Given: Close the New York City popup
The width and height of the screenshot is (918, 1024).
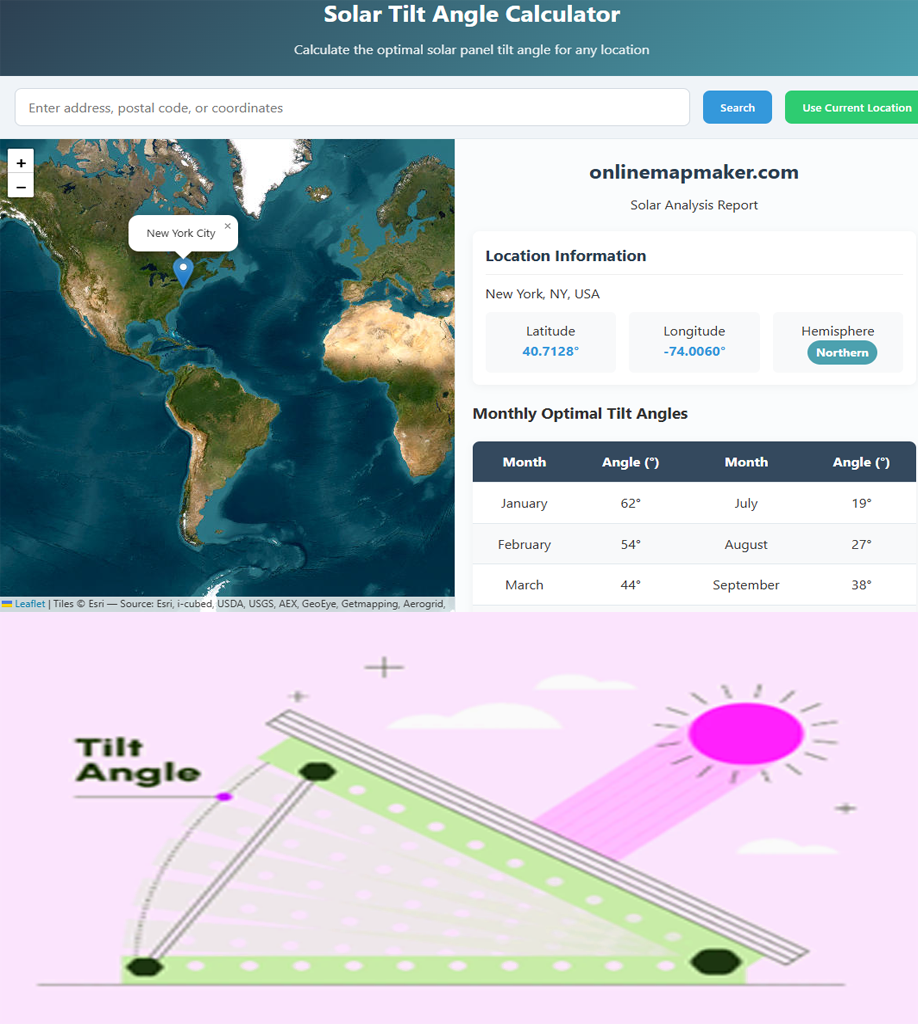Looking at the screenshot, I should pos(227,226).
